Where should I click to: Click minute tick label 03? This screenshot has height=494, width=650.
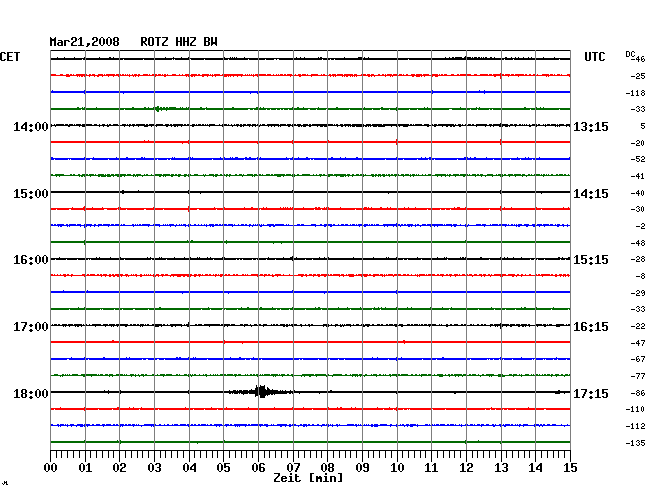[154, 467]
